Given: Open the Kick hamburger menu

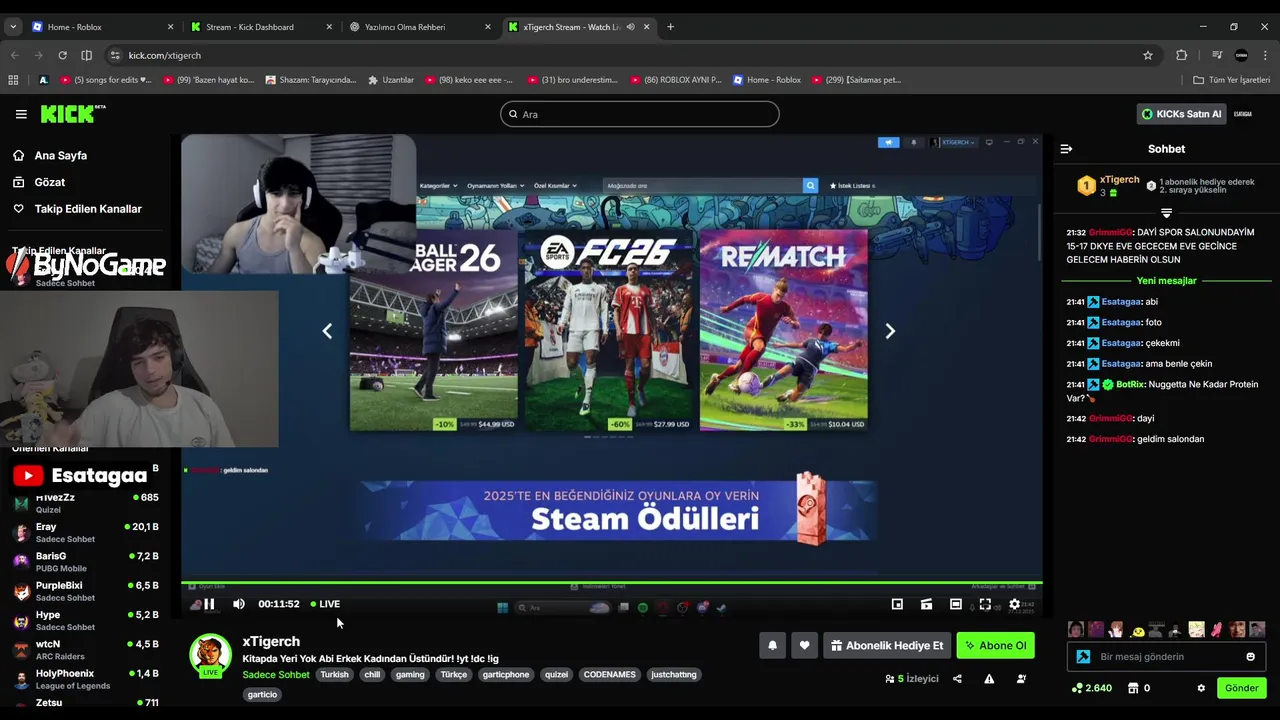Looking at the screenshot, I should [21, 114].
